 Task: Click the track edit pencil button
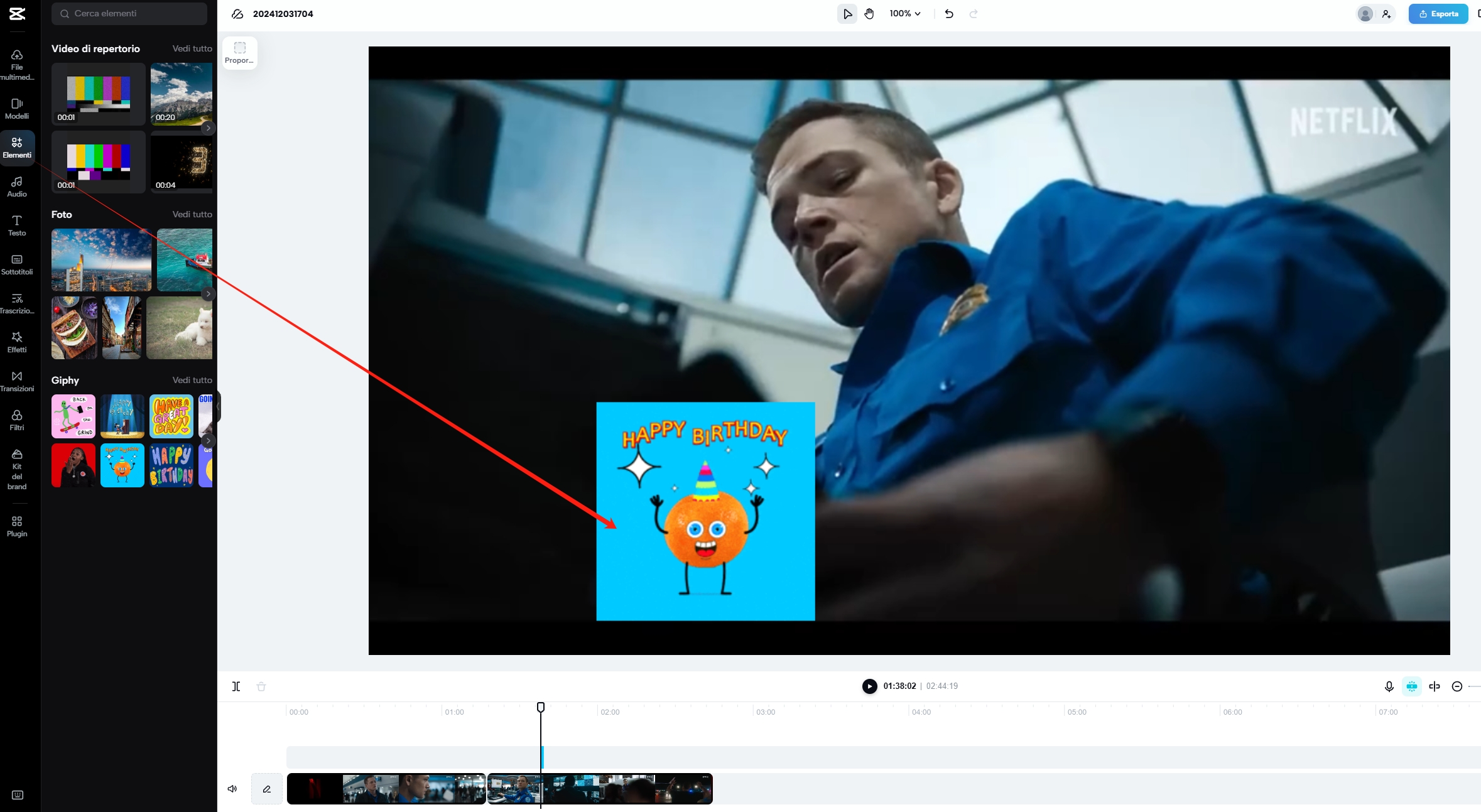pyautogui.click(x=267, y=789)
